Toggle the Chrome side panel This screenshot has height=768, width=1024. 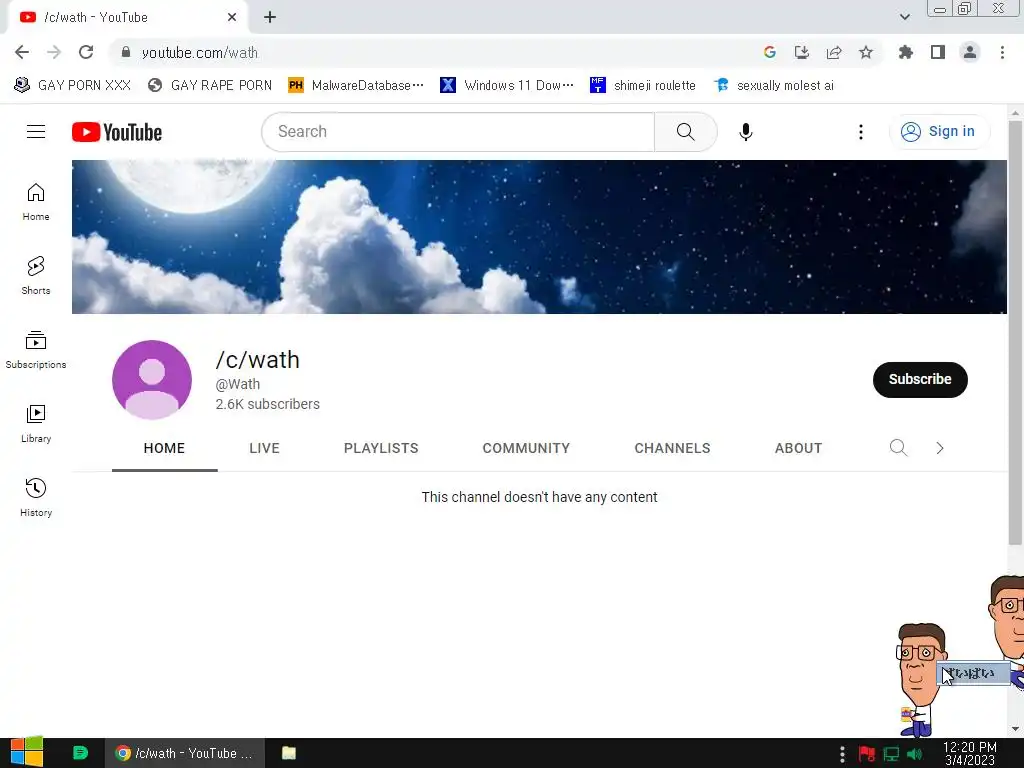[x=938, y=52]
